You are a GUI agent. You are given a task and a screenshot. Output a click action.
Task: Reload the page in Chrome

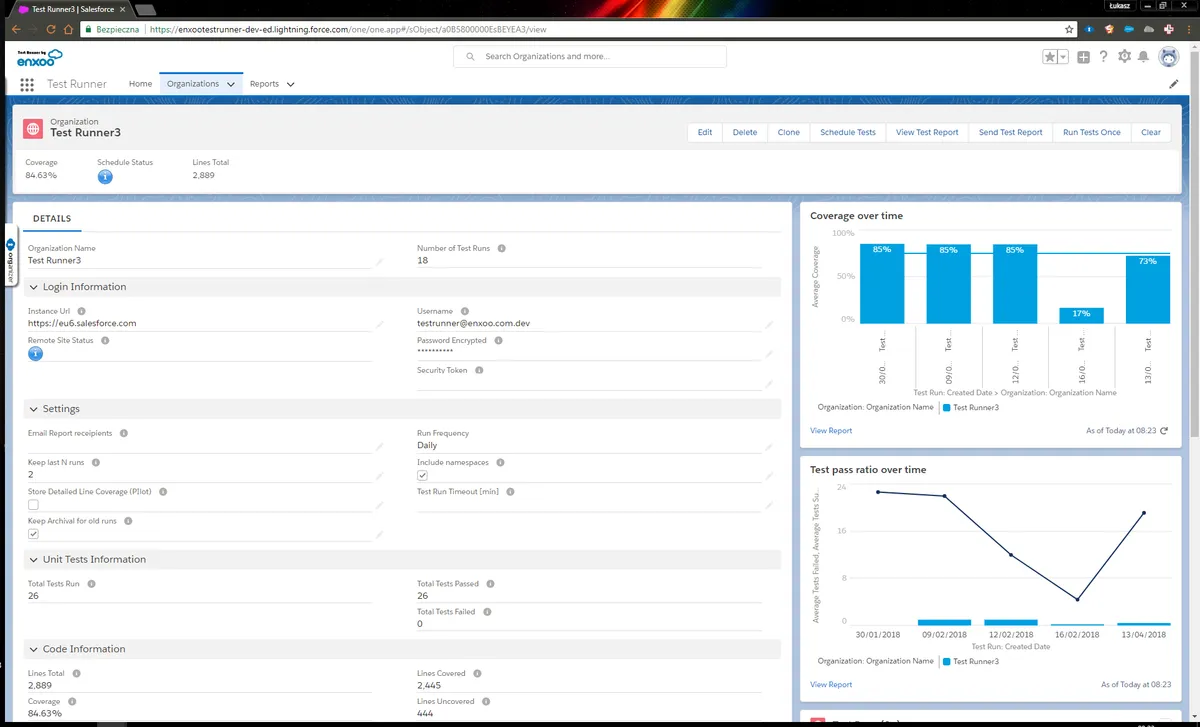pyautogui.click(x=50, y=30)
